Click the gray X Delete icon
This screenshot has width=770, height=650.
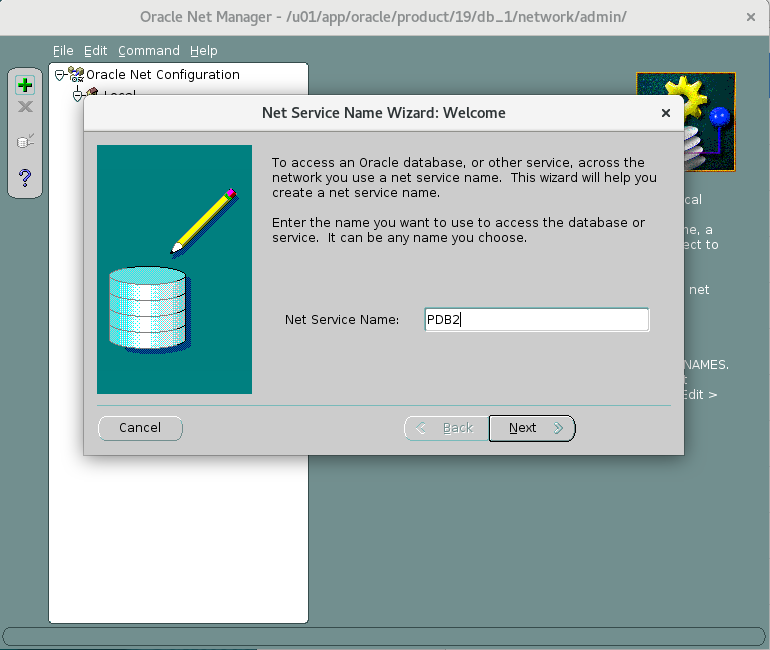(x=25, y=107)
